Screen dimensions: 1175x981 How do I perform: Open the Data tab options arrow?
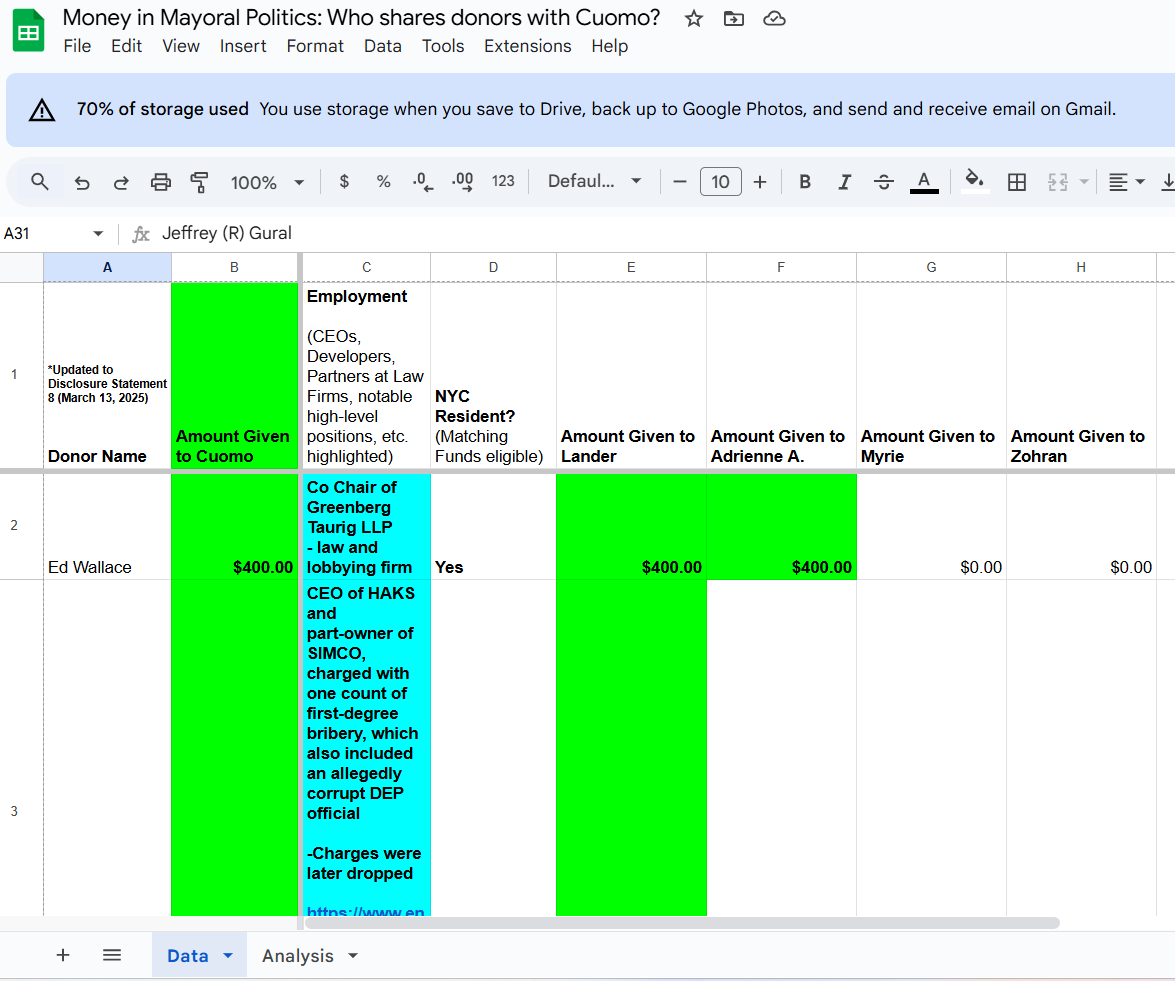point(228,956)
